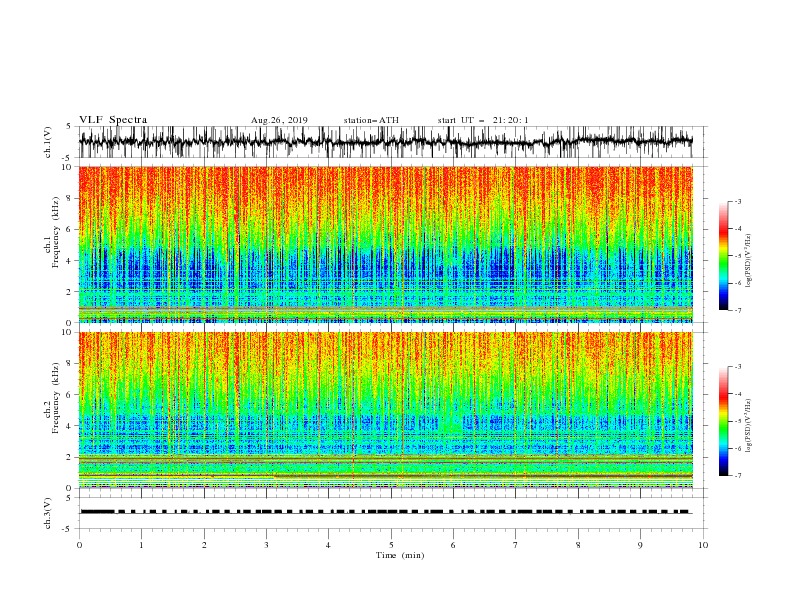Click the "10" tick on ch.2 frequency axis
This screenshot has height=612, width=792.
(68, 332)
